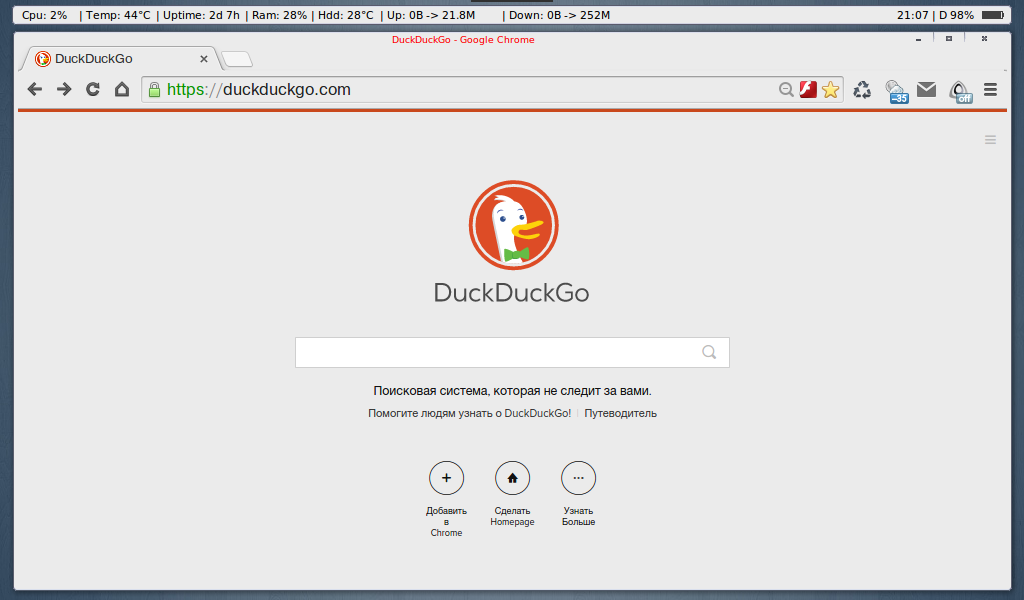Maximize the Chrome window

[949, 39]
